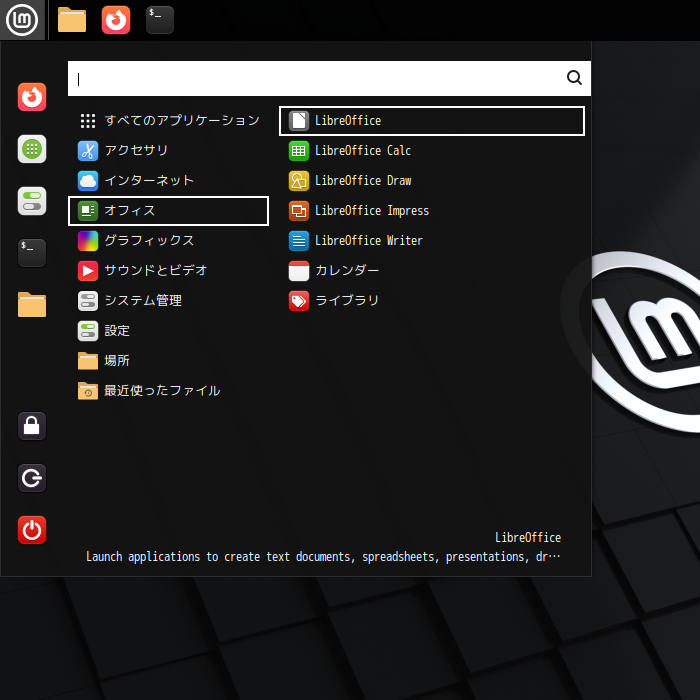Screen dimensions: 700x700
Task: Click the rainbow グラフィックス icon
Action: (88, 241)
